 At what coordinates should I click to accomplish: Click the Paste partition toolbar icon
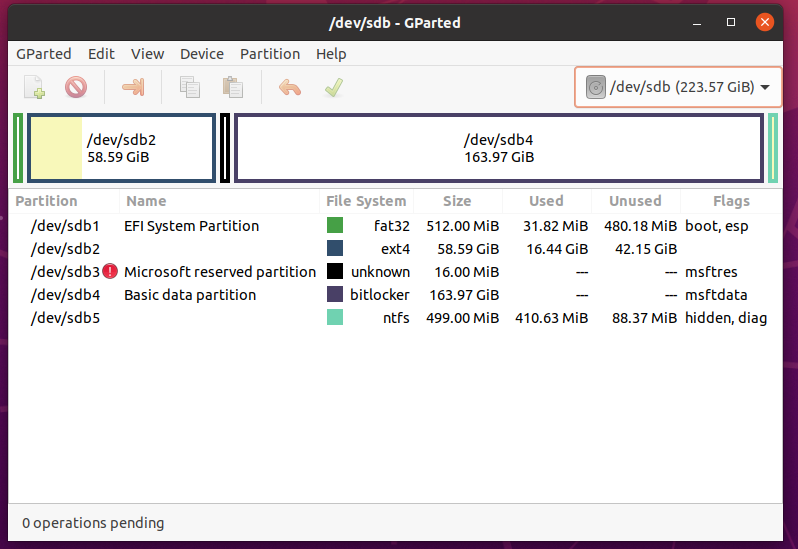click(x=233, y=88)
